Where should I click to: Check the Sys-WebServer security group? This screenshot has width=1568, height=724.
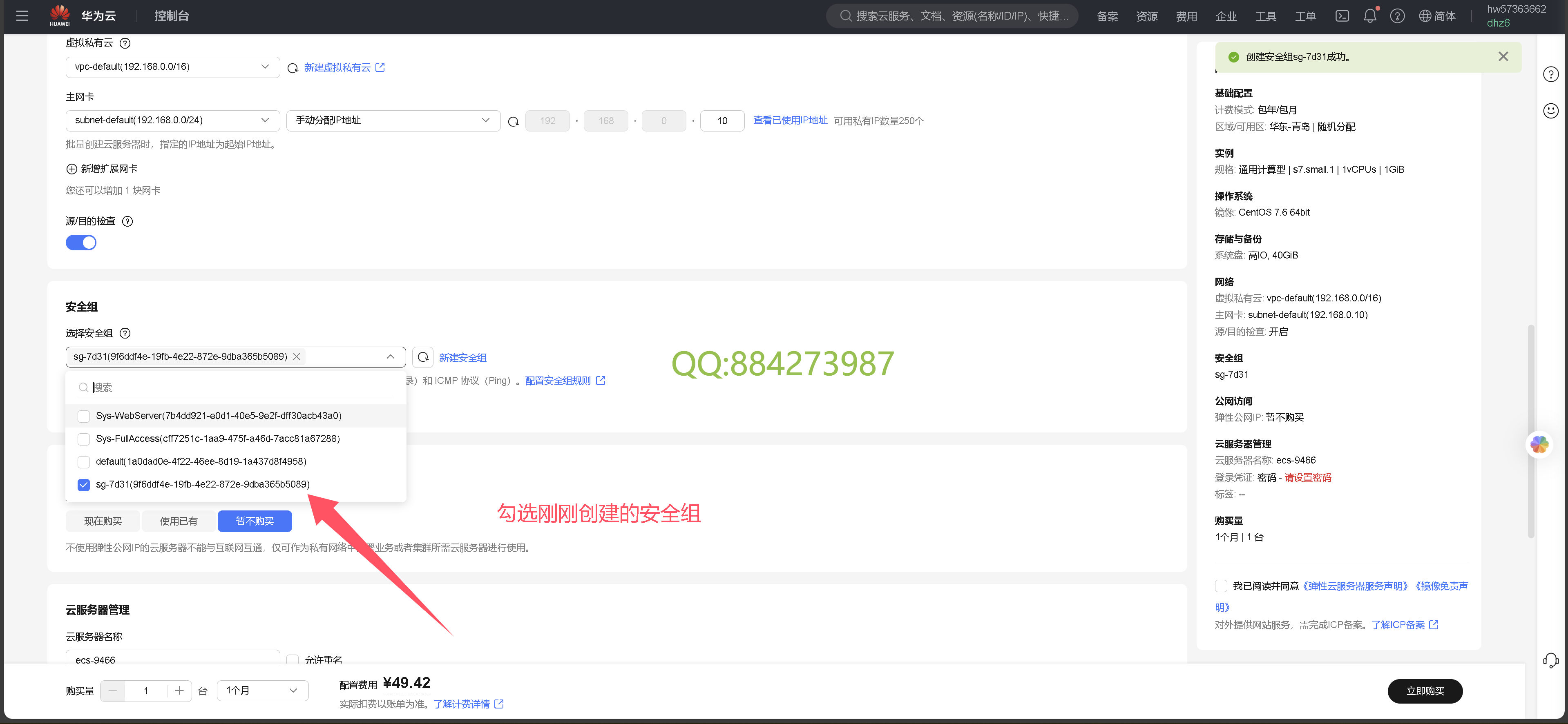click(x=84, y=416)
